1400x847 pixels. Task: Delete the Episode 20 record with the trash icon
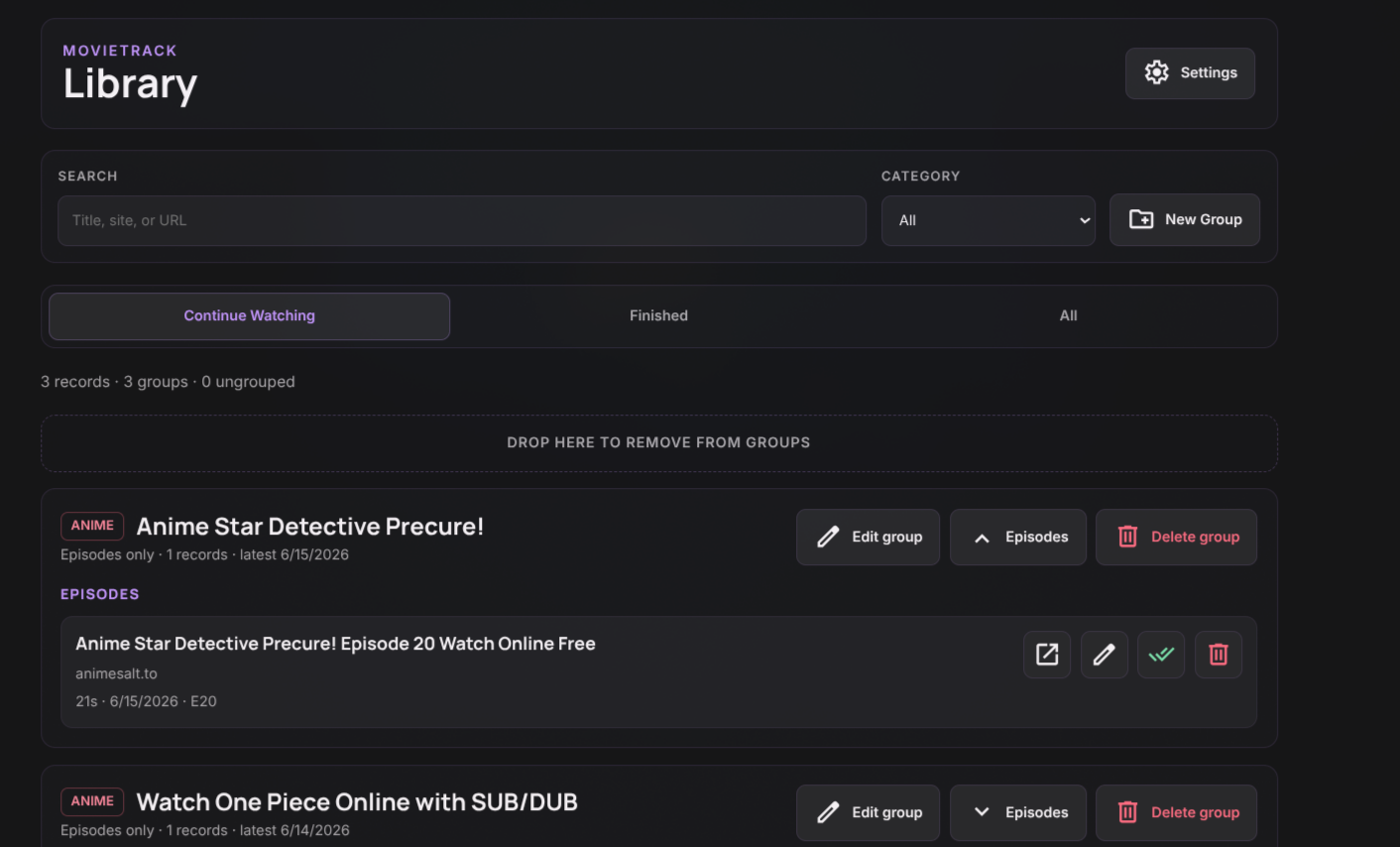(1219, 655)
